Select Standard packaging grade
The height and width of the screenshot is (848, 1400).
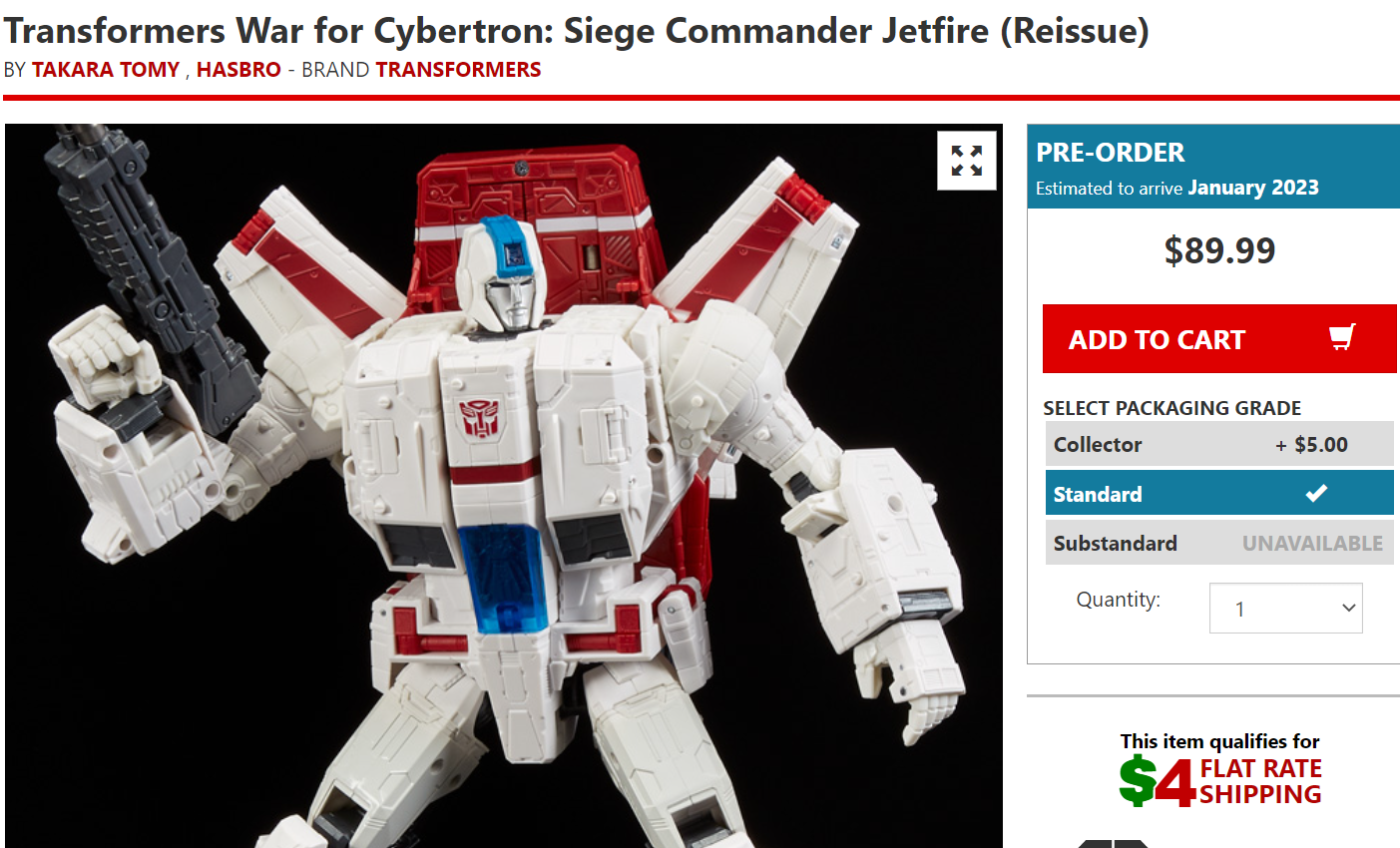coord(1219,493)
